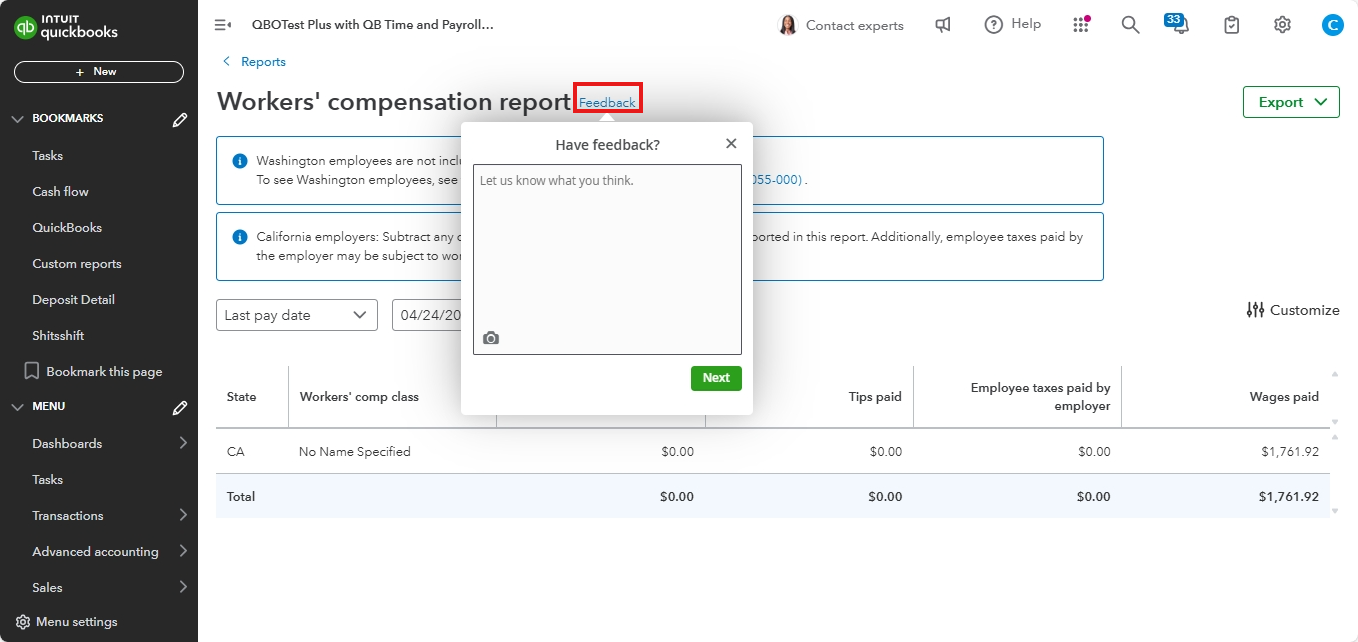
Task: Collapse the BOOKMARKS section
Action: tap(17, 119)
